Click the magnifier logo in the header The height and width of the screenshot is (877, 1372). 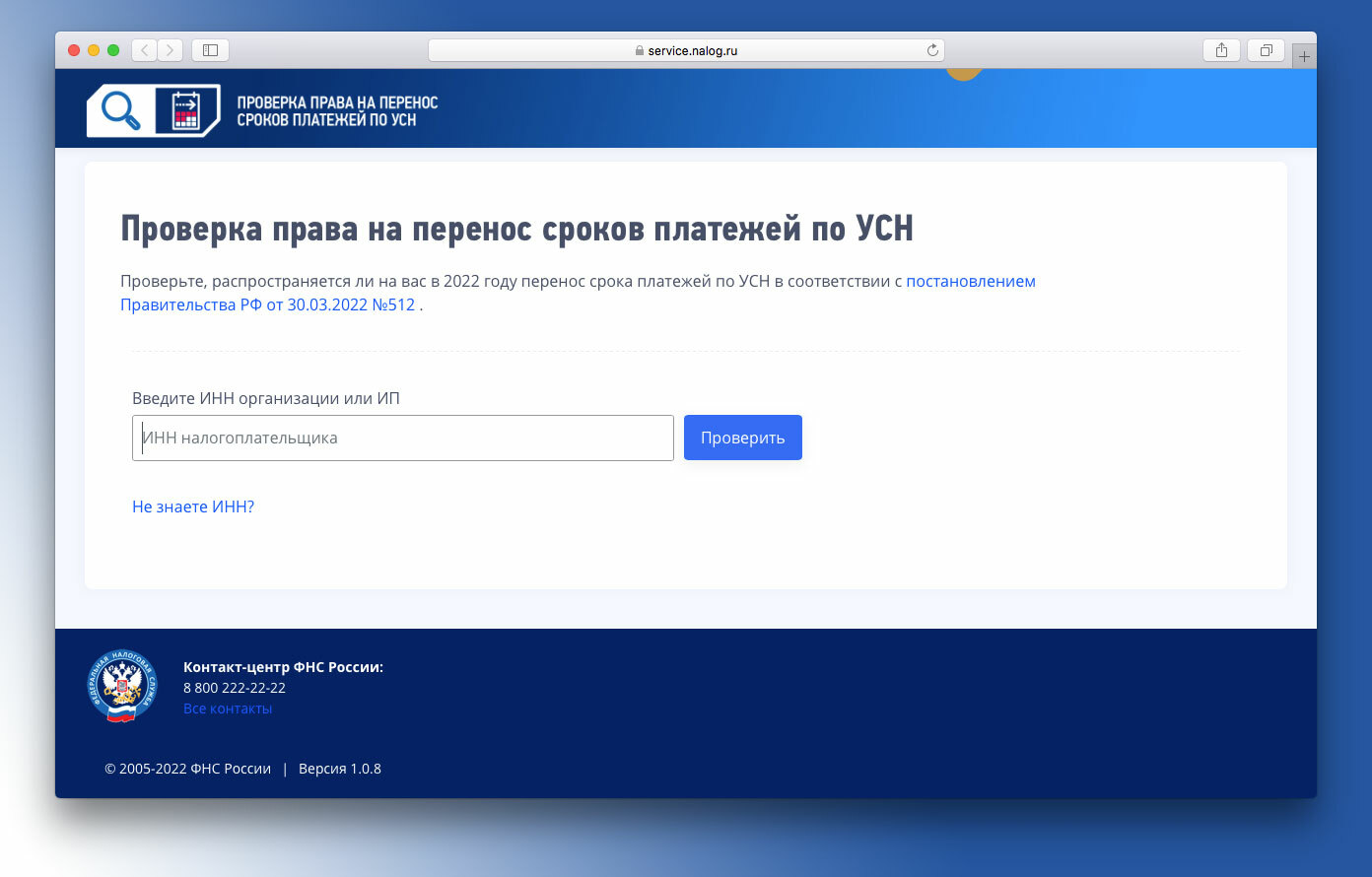(x=120, y=110)
